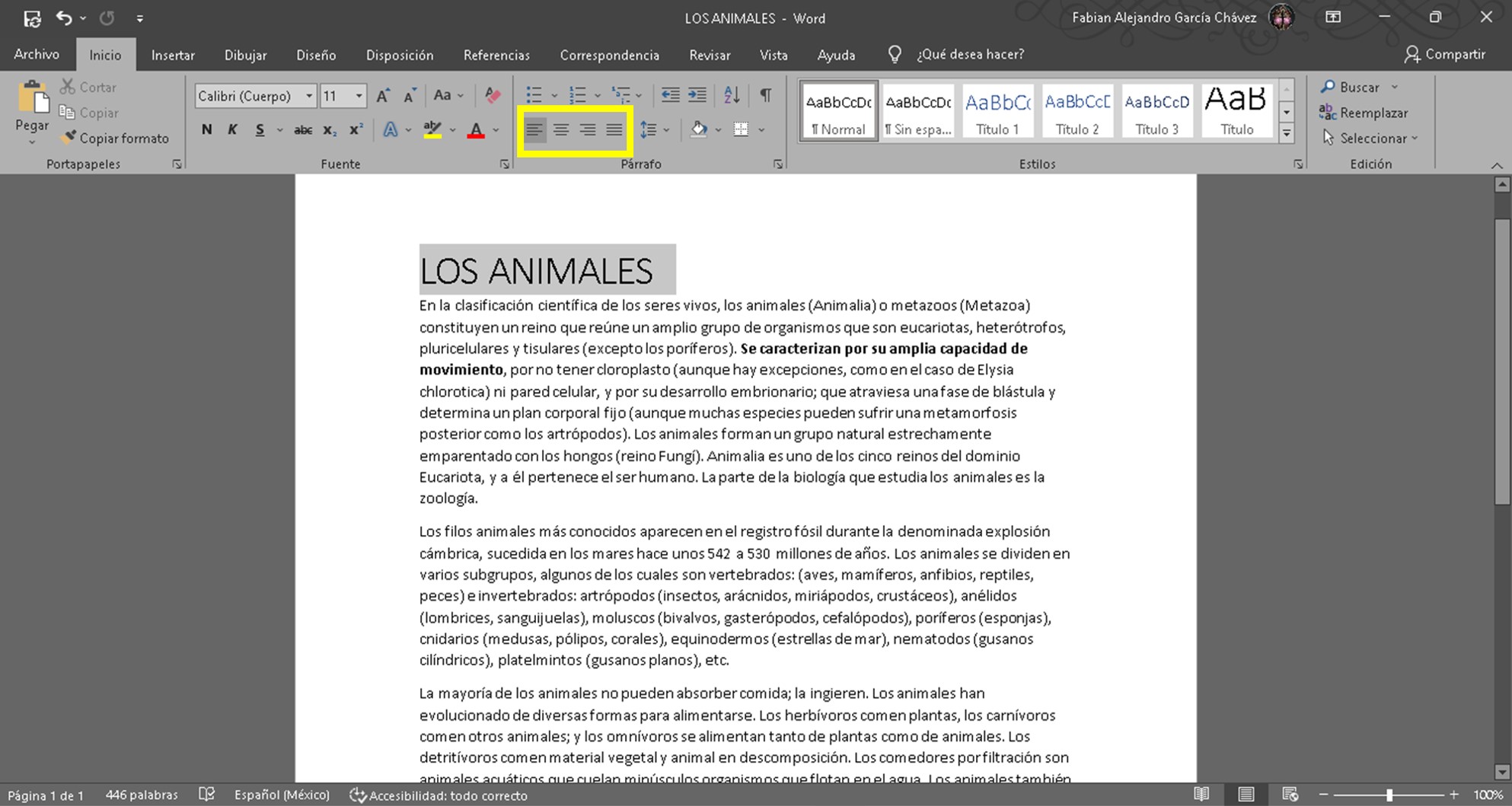Increase indent using the ribbon icon
The height and width of the screenshot is (806, 1512).
click(697, 95)
